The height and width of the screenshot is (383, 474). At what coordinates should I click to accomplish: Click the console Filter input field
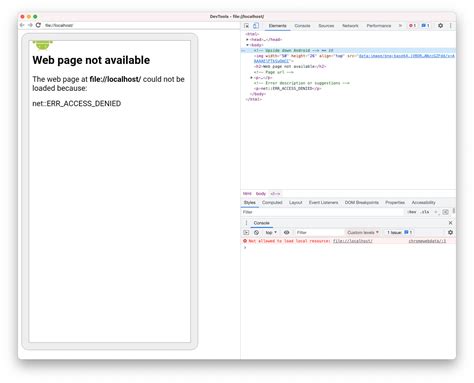[319, 232]
